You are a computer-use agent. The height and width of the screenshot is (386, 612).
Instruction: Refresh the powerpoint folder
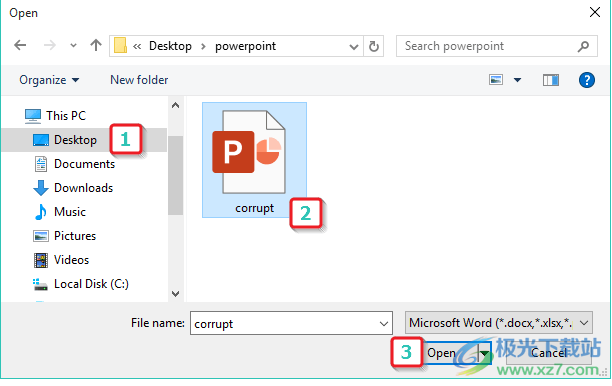click(374, 46)
